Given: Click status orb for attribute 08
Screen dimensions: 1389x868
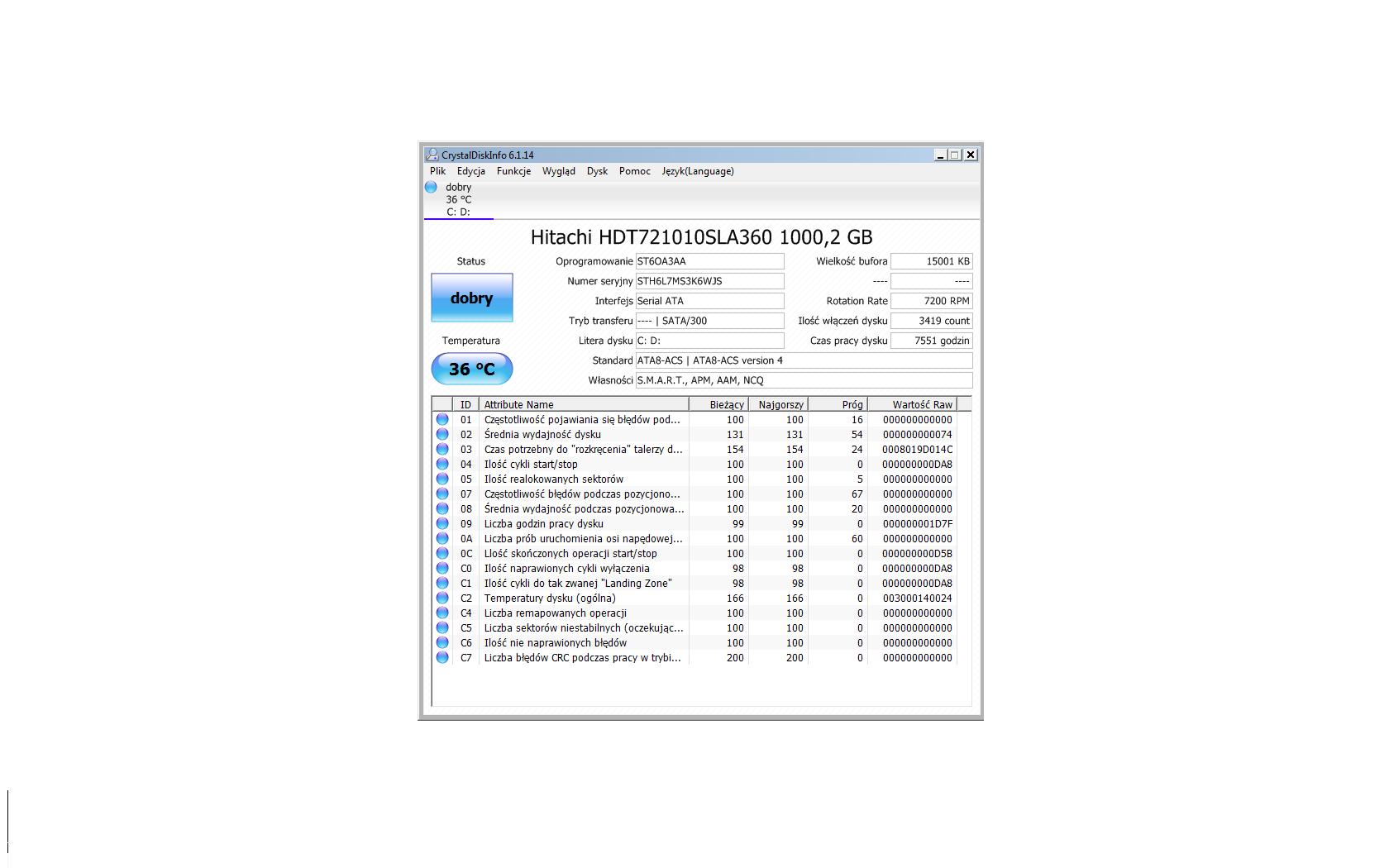Looking at the screenshot, I should [442, 509].
